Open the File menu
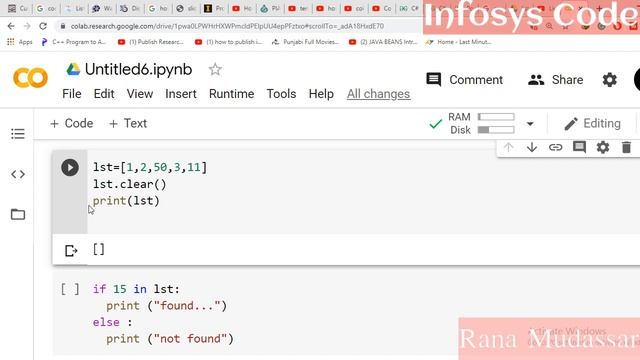Viewport: 640px width, 360px height. [72, 94]
